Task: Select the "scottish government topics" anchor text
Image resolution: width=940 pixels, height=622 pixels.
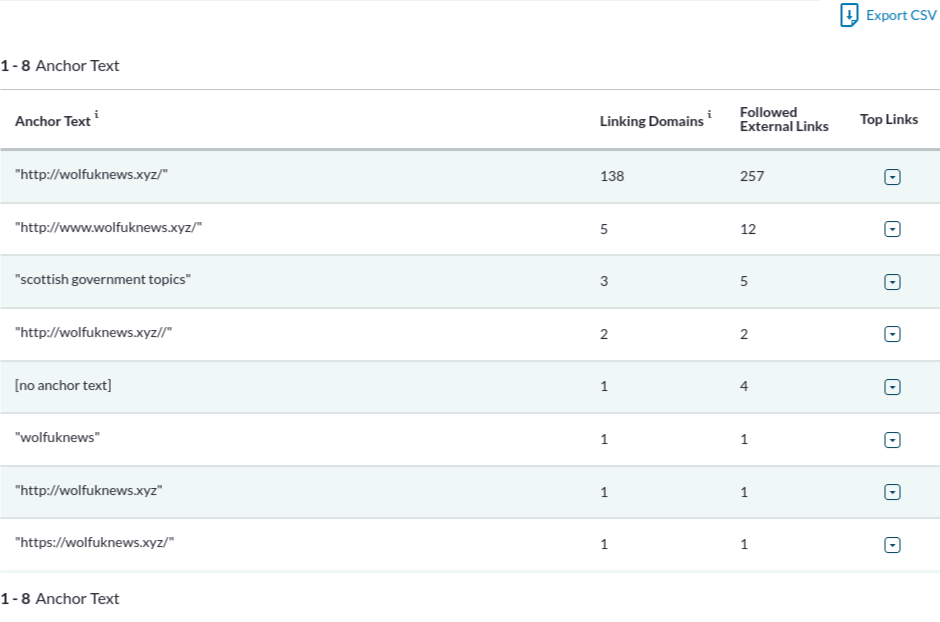Action: (102, 280)
